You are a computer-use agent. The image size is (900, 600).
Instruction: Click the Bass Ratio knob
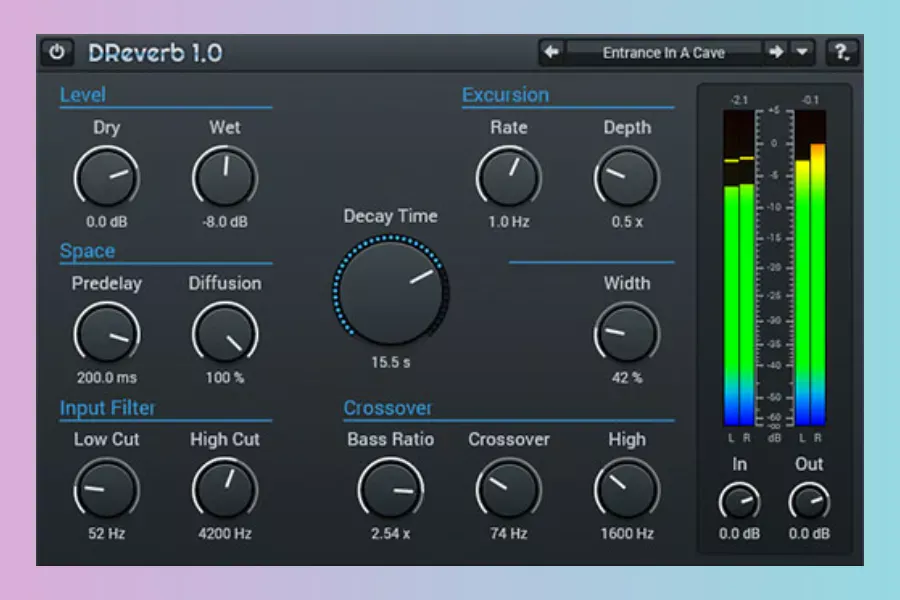click(x=391, y=490)
